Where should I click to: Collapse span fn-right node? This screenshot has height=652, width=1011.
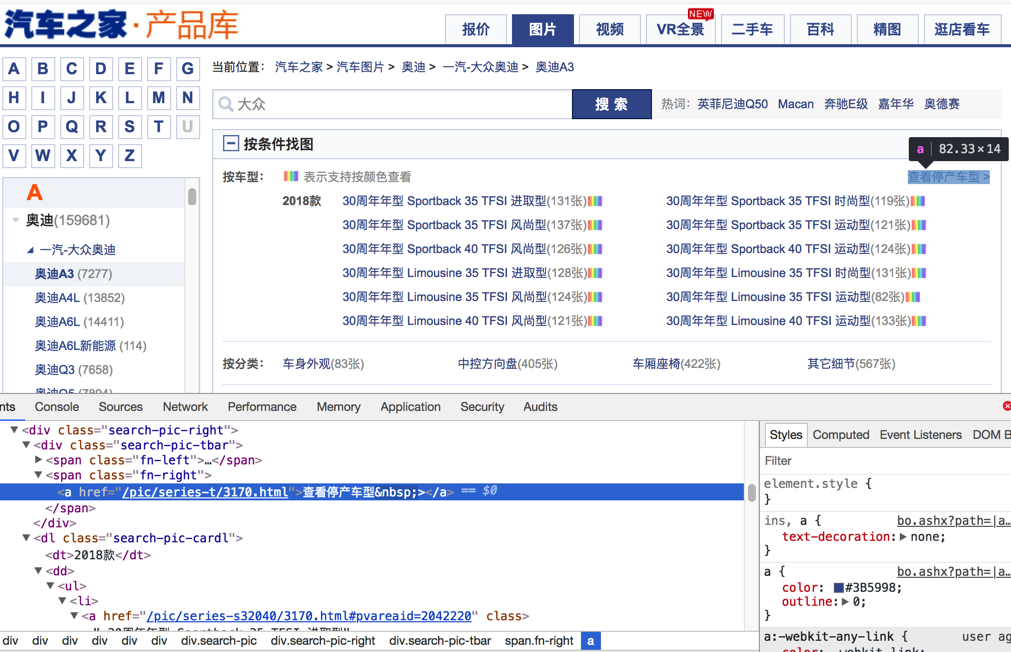(x=39, y=475)
